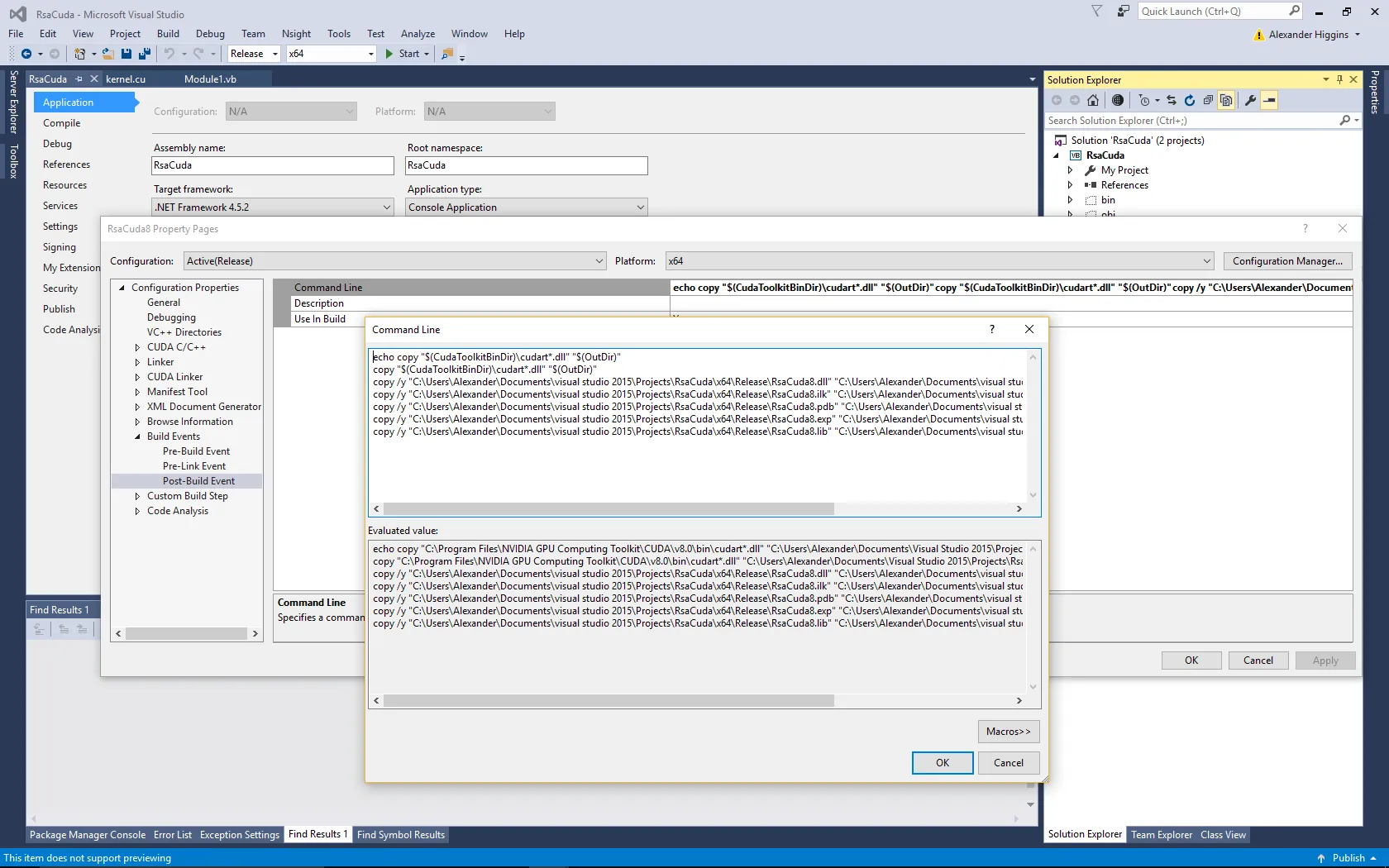Save the current file with the floppy icon
This screenshot has width=1389, height=868.
tap(126, 54)
